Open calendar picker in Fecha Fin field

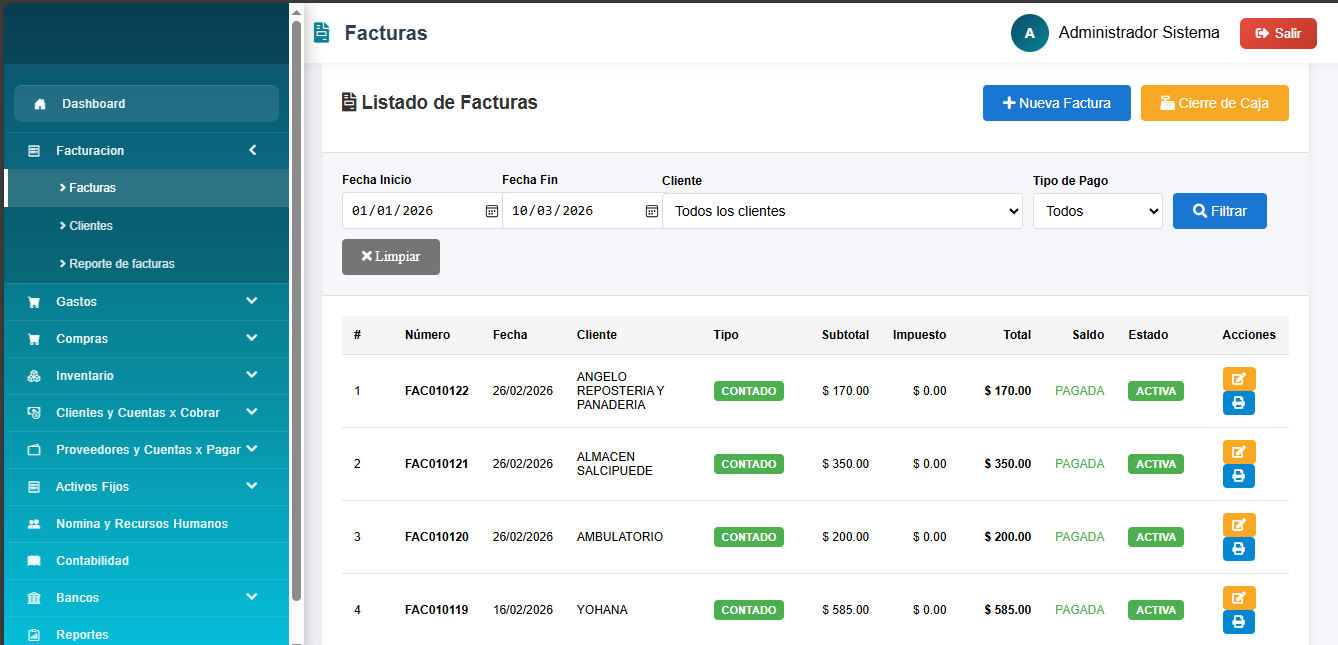(651, 211)
